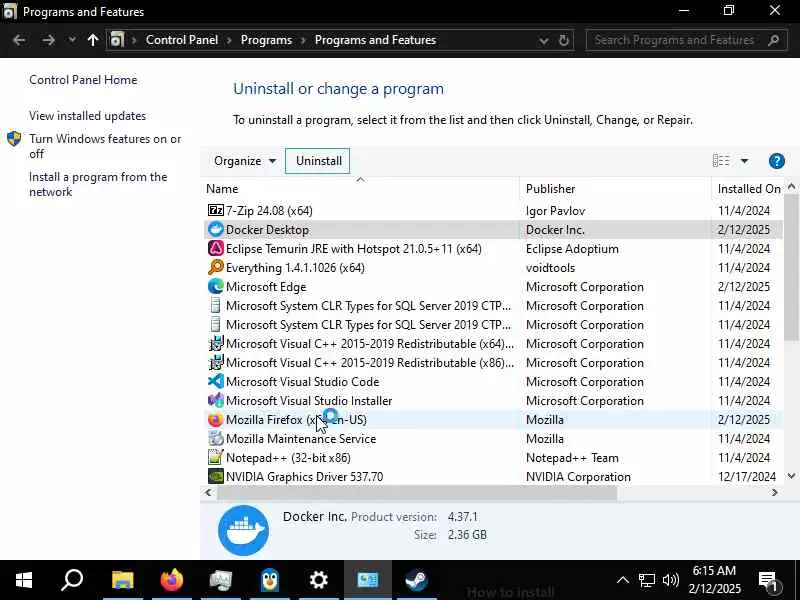Open view options dropdown arrow
Screen dimensions: 800x600
pyautogui.click(x=744, y=161)
